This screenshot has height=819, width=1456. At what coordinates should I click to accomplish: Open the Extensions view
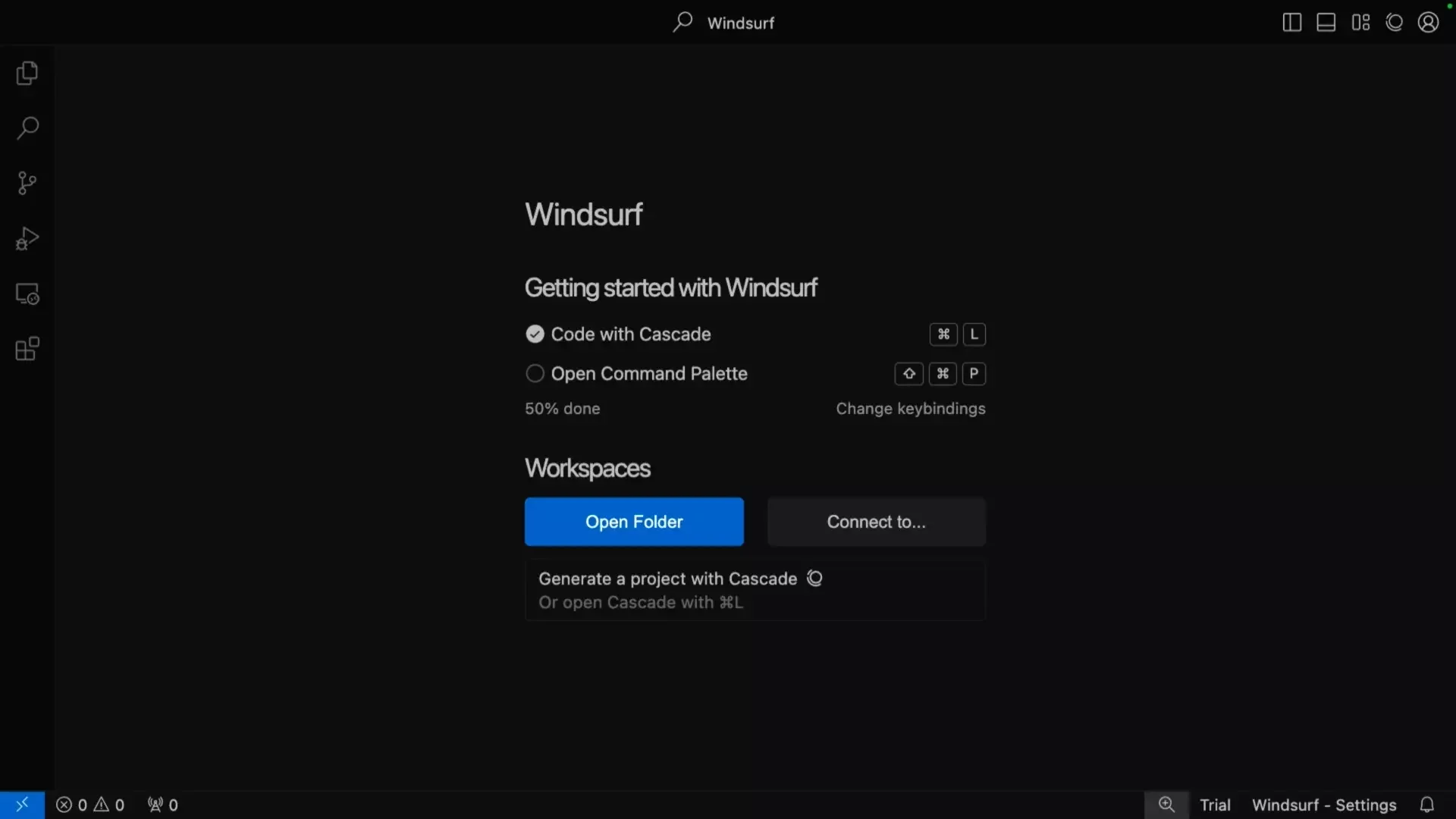pos(27,349)
